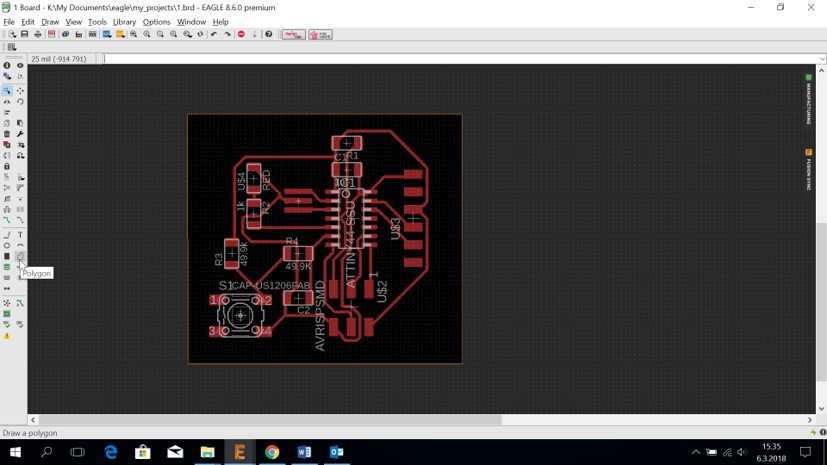Select the Circle tool

7,245
